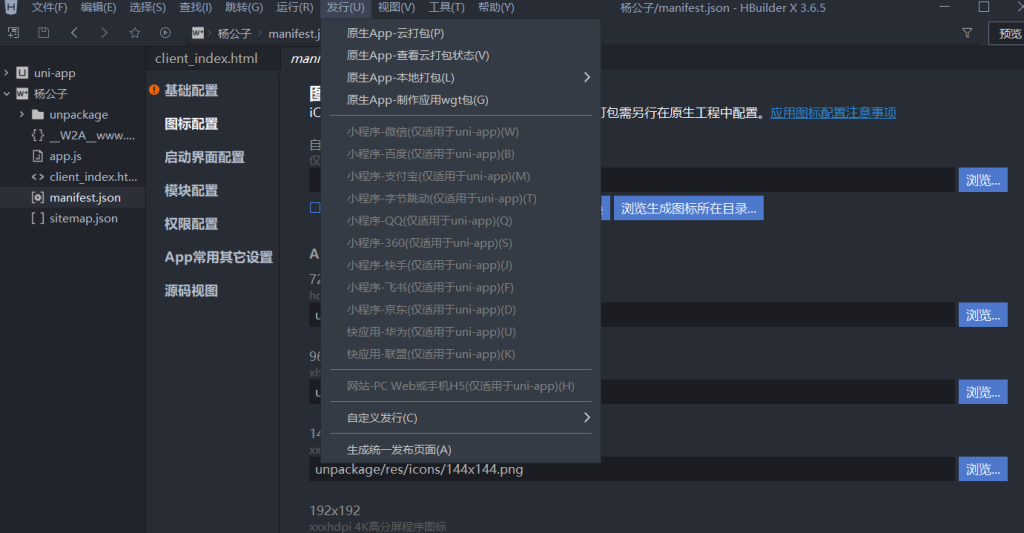Open the 文件(F) menu
The height and width of the screenshot is (533, 1024).
point(50,8)
